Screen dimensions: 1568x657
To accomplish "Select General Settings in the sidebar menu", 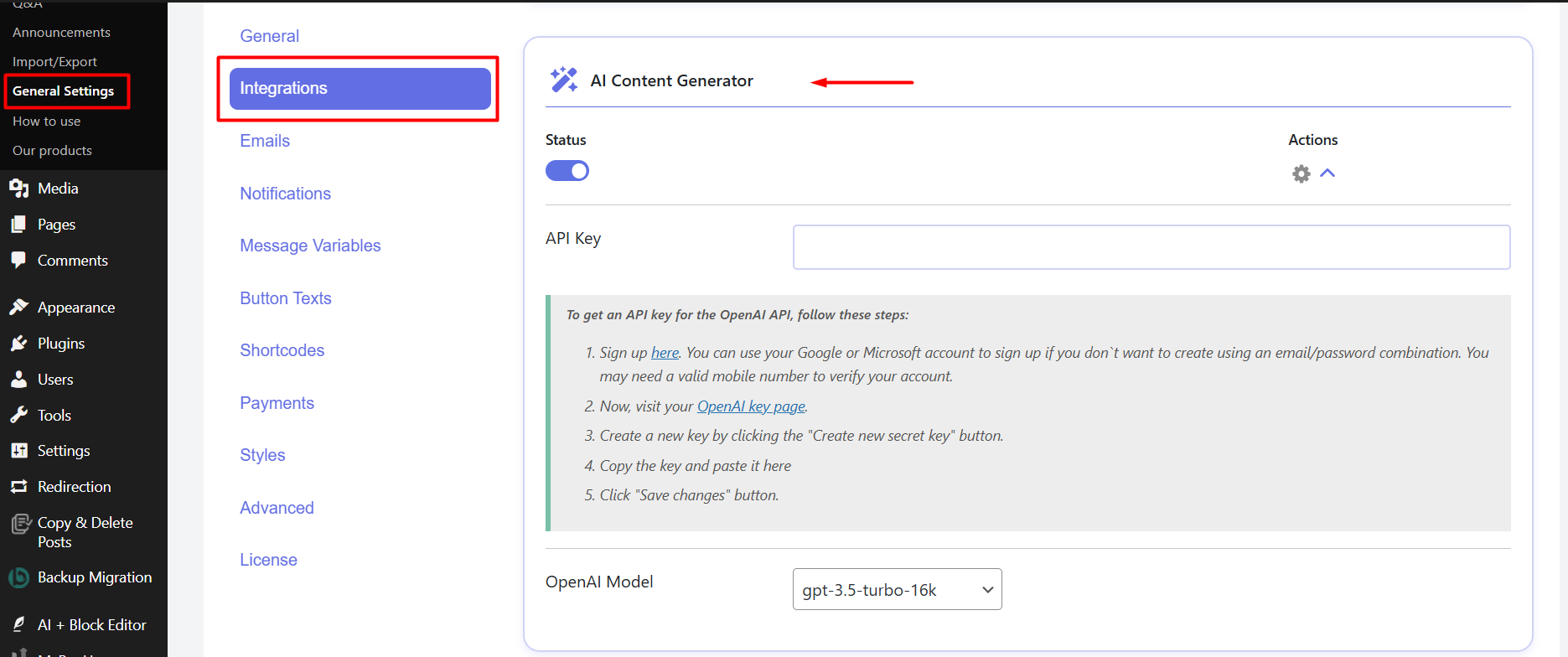I will coord(64,91).
